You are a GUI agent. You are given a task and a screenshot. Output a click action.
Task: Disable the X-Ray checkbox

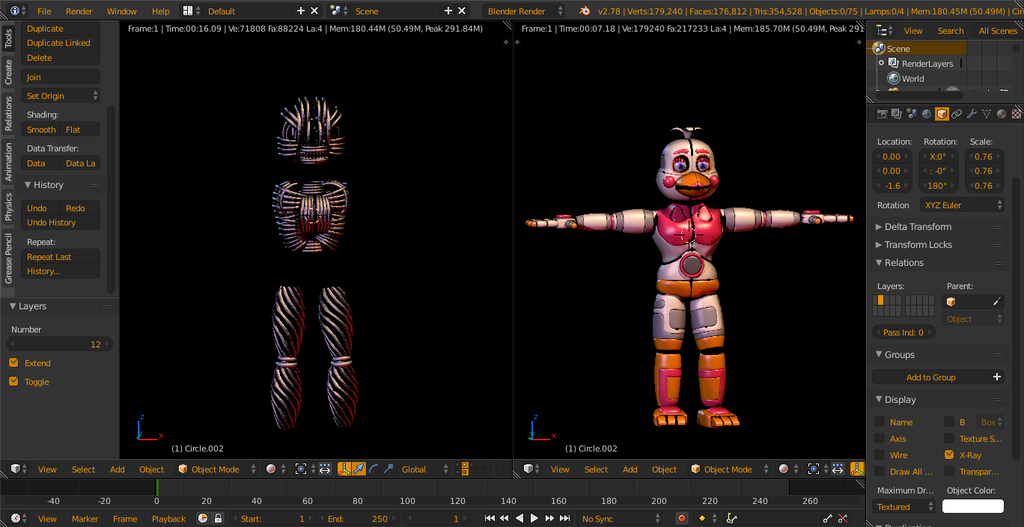tap(949, 455)
